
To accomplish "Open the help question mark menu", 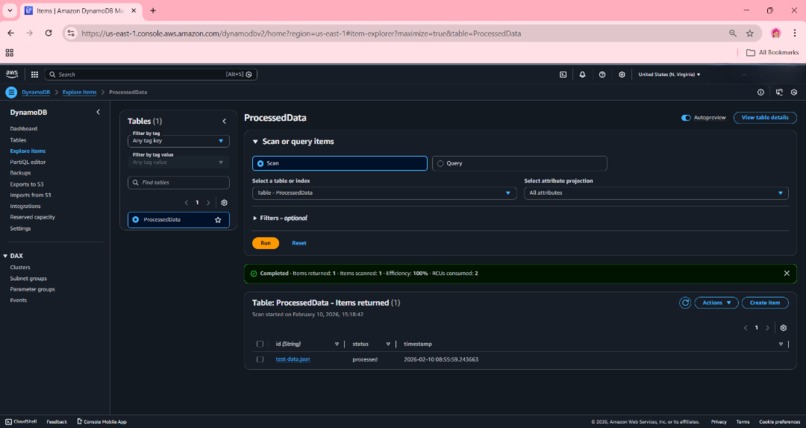I will [602, 75].
